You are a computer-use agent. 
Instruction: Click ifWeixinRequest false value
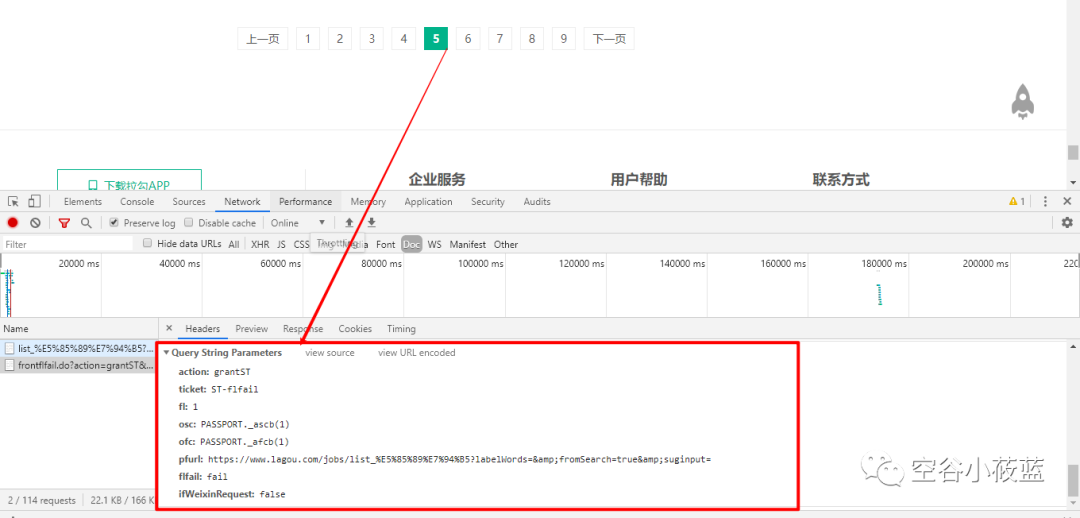click(x=273, y=494)
